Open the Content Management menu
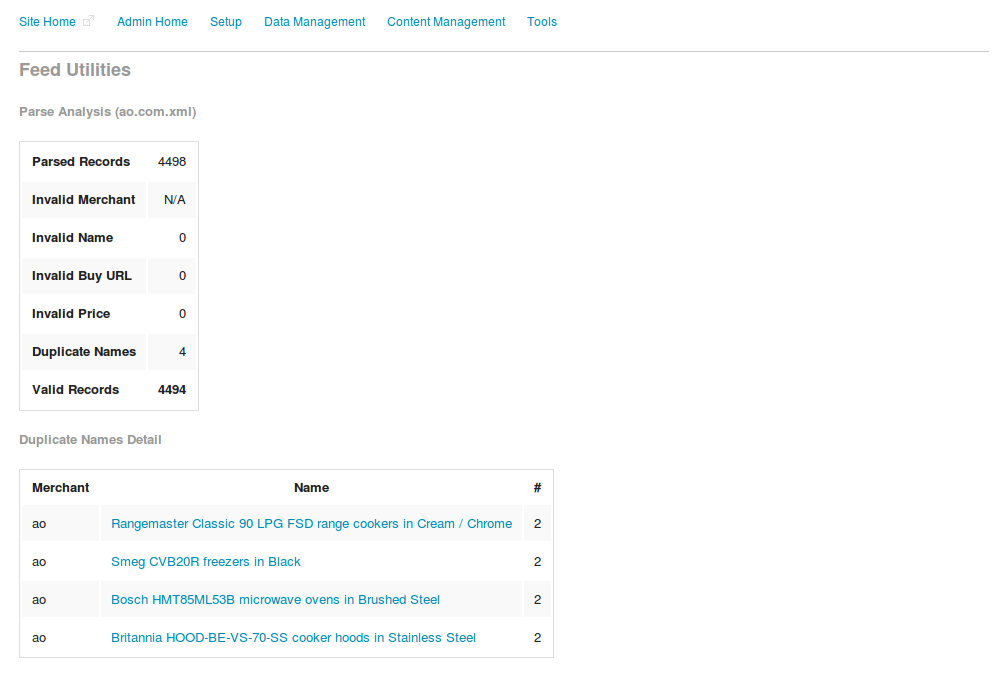 [446, 22]
